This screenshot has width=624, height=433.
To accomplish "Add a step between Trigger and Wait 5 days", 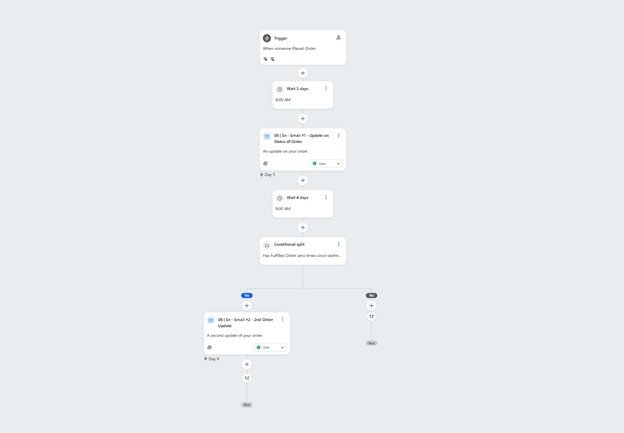I will point(302,73).
